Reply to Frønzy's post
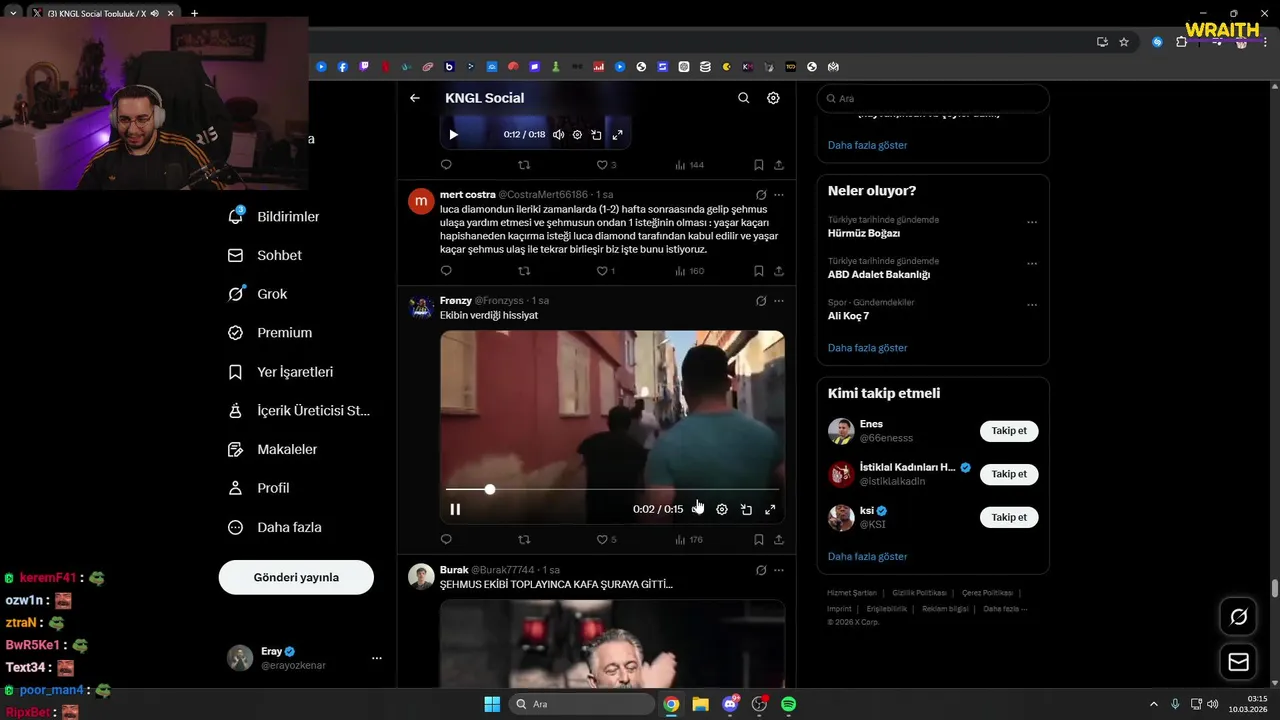Viewport: 1280px width, 720px height. tap(446, 540)
